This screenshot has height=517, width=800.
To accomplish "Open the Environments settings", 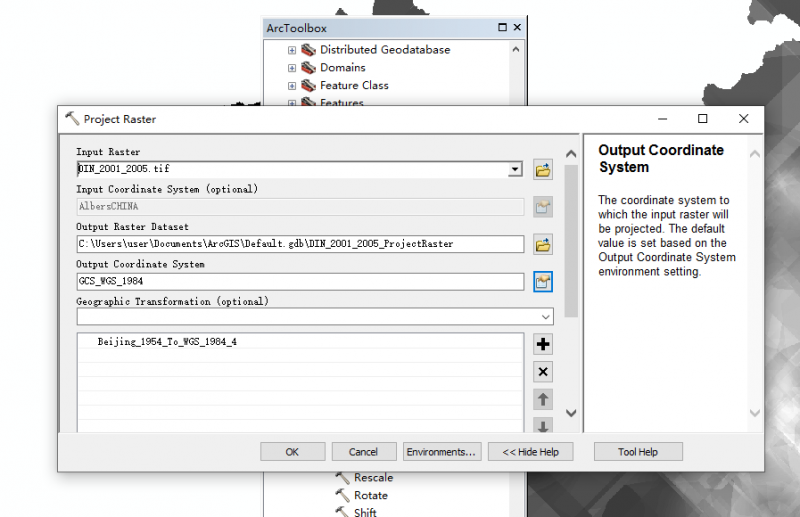I will [x=442, y=452].
